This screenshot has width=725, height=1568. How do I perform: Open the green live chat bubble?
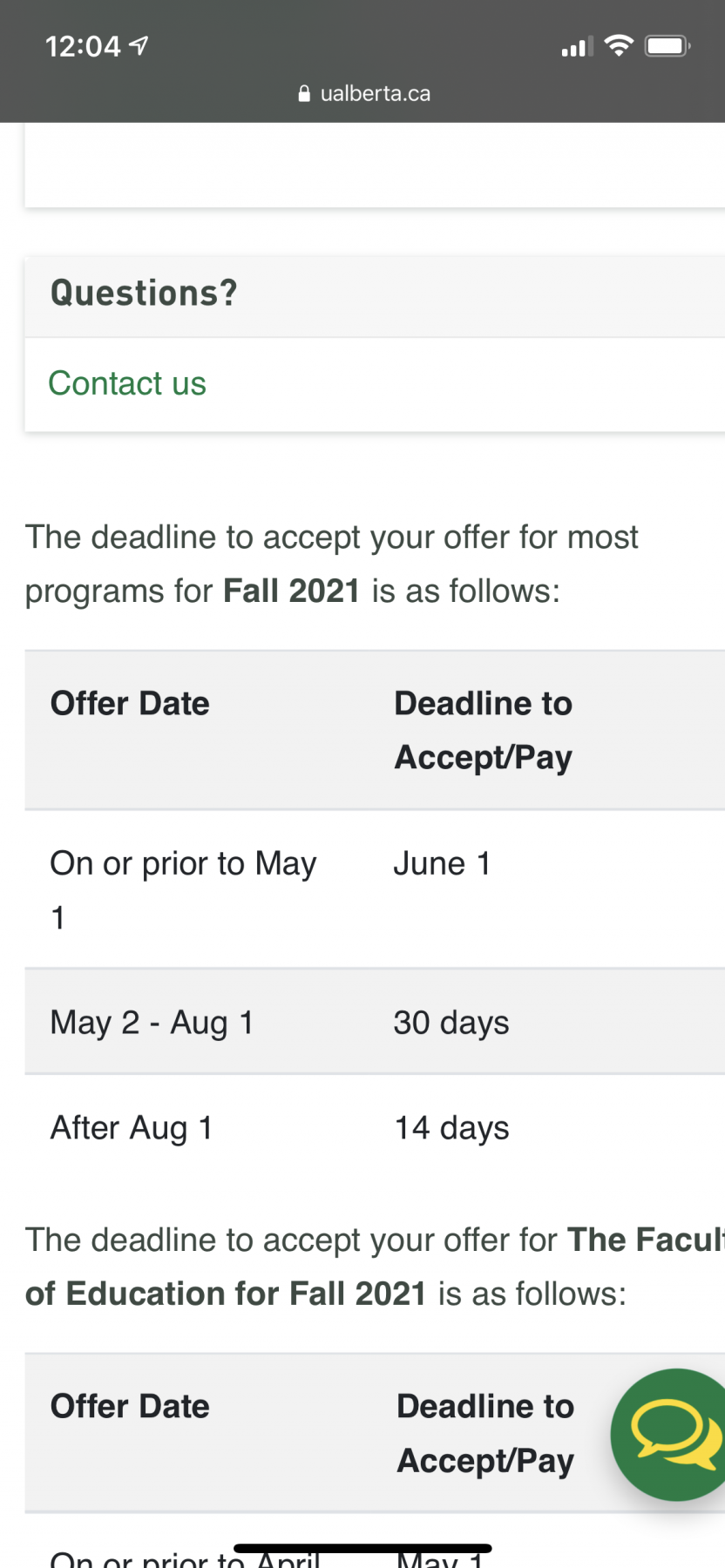669,1434
